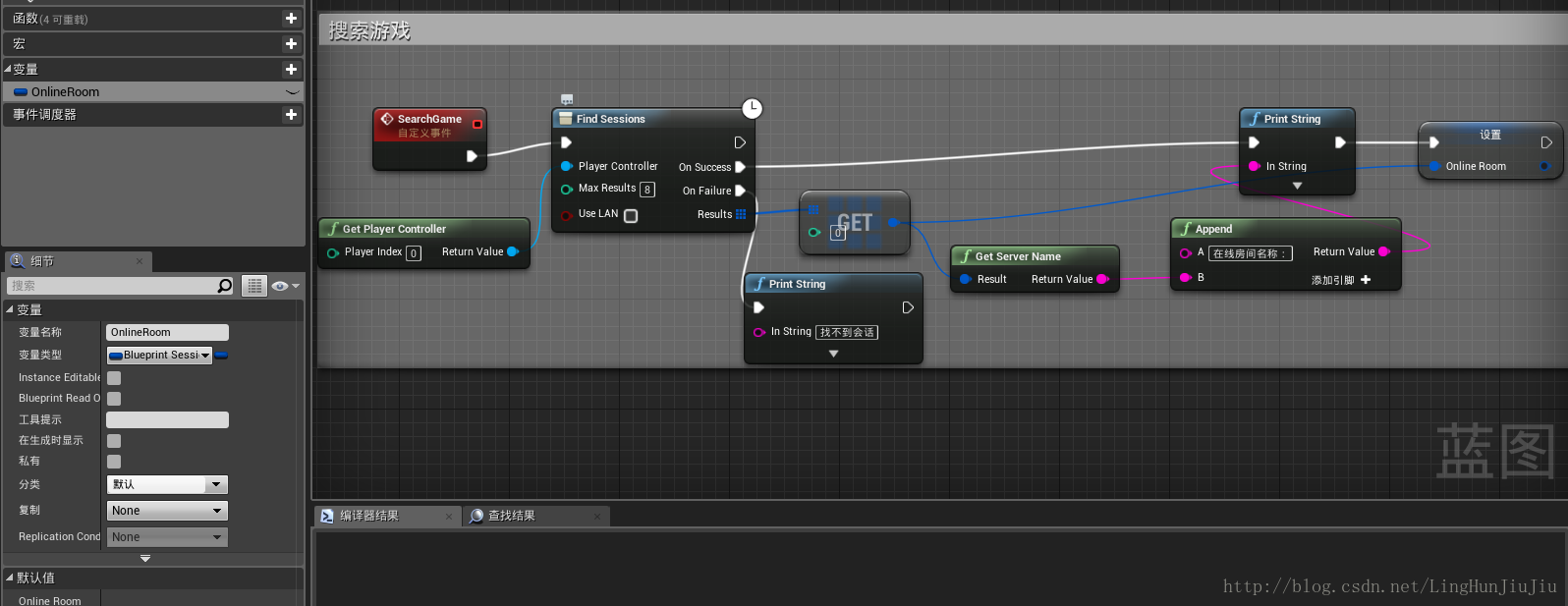The height and width of the screenshot is (606, 1568).
Task: Click SearchGame delegate output pin
Action: tap(477, 124)
